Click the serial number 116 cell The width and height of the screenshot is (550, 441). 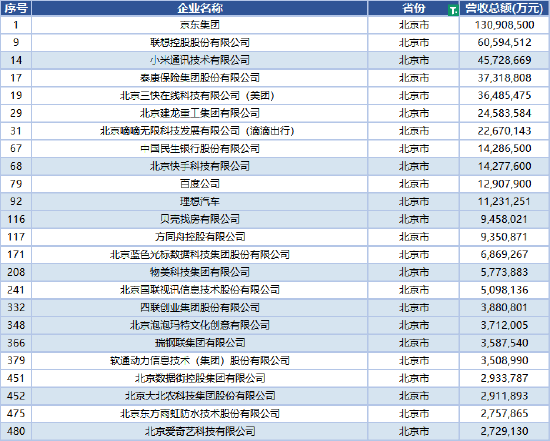pyautogui.click(x=16, y=219)
